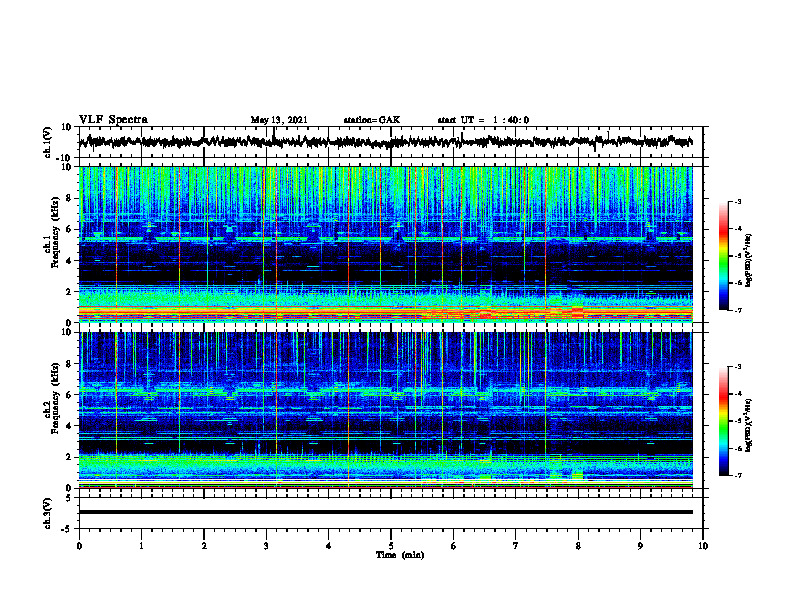The image size is (792, 612).
Task: Click time axis tick label "6"
Action: click(454, 546)
